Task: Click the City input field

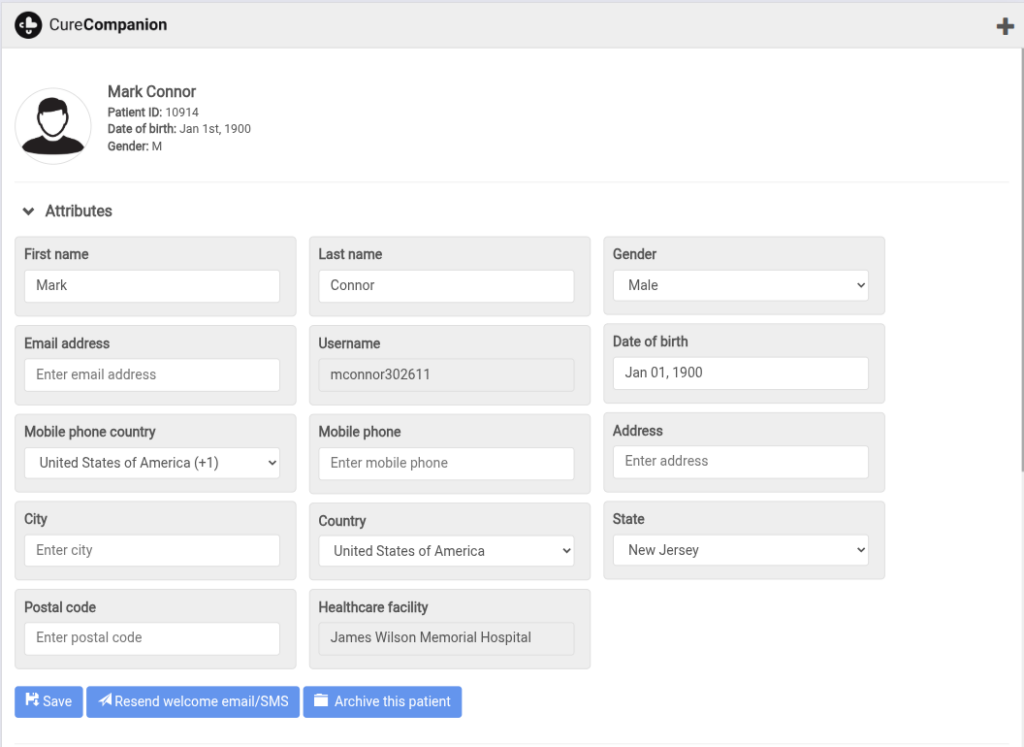Action: coord(152,550)
